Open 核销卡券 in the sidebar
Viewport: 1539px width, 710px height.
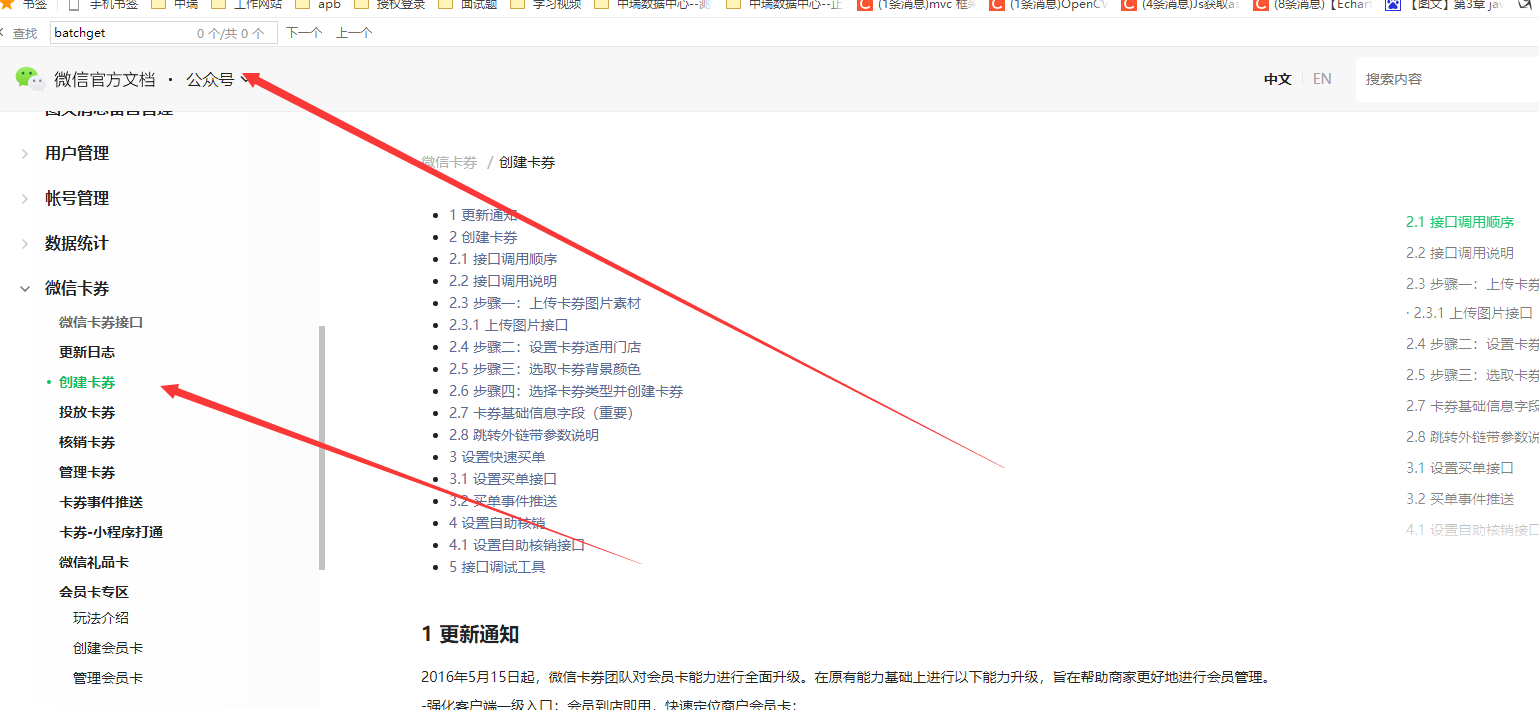[x=87, y=442]
